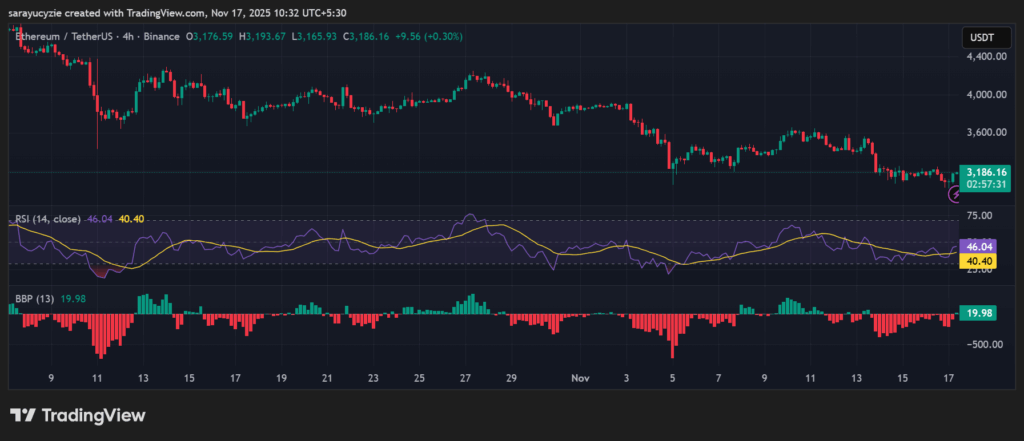Click the purple 46.04 RSI axis label
The width and height of the screenshot is (1024, 441).
[975, 246]
